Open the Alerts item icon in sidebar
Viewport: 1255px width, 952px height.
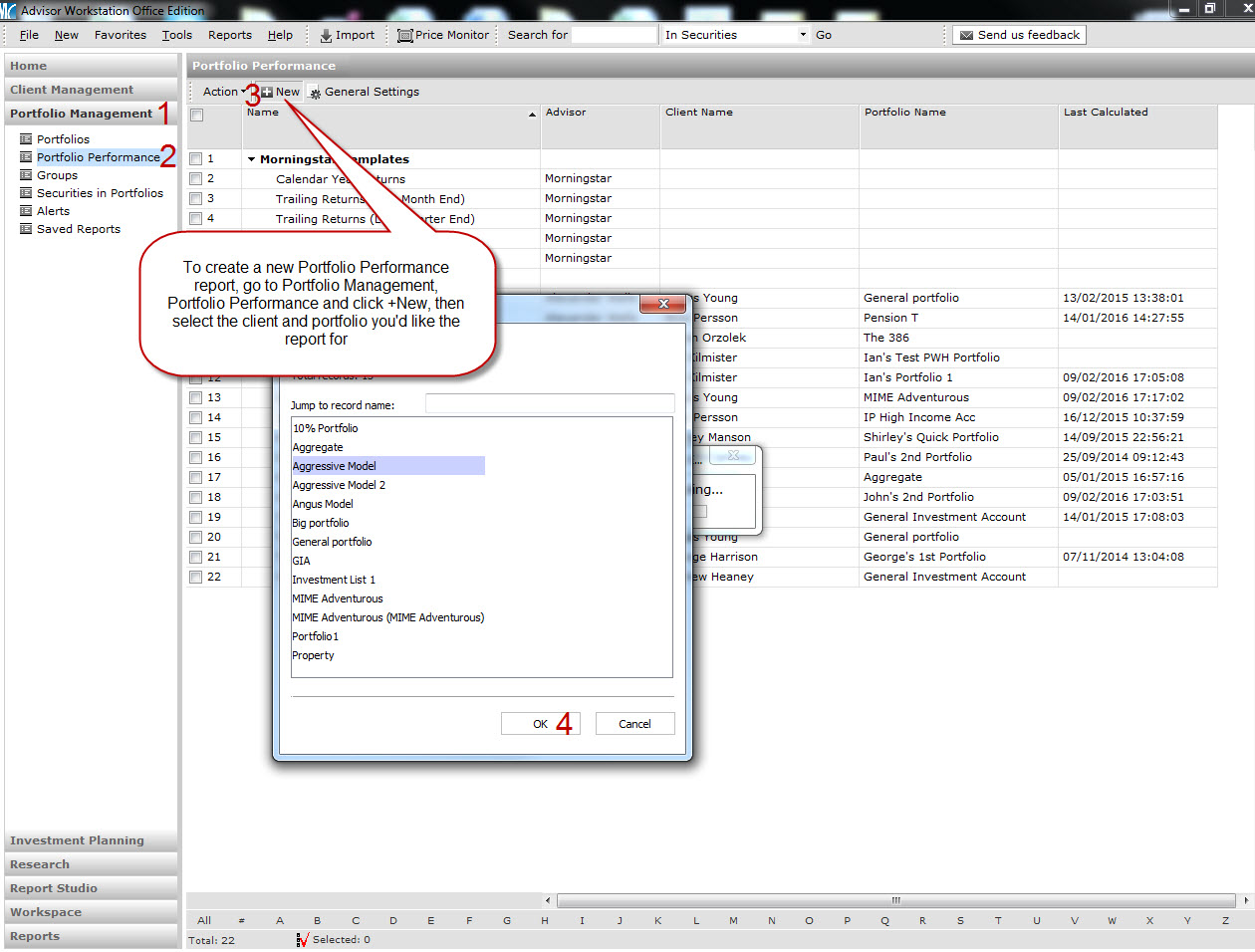click(x=26, y=211)
